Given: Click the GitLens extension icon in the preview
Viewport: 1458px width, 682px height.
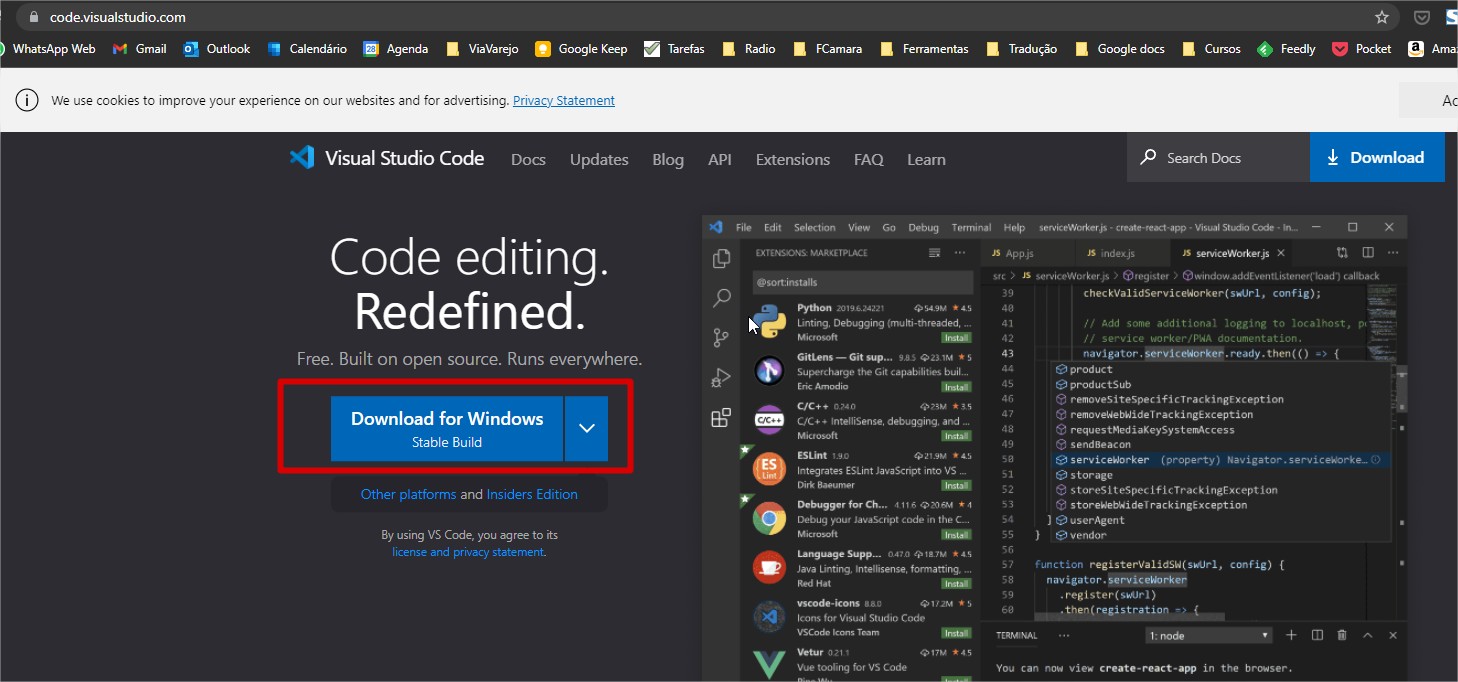Looking at the screenshot, I should coord(769,371).
